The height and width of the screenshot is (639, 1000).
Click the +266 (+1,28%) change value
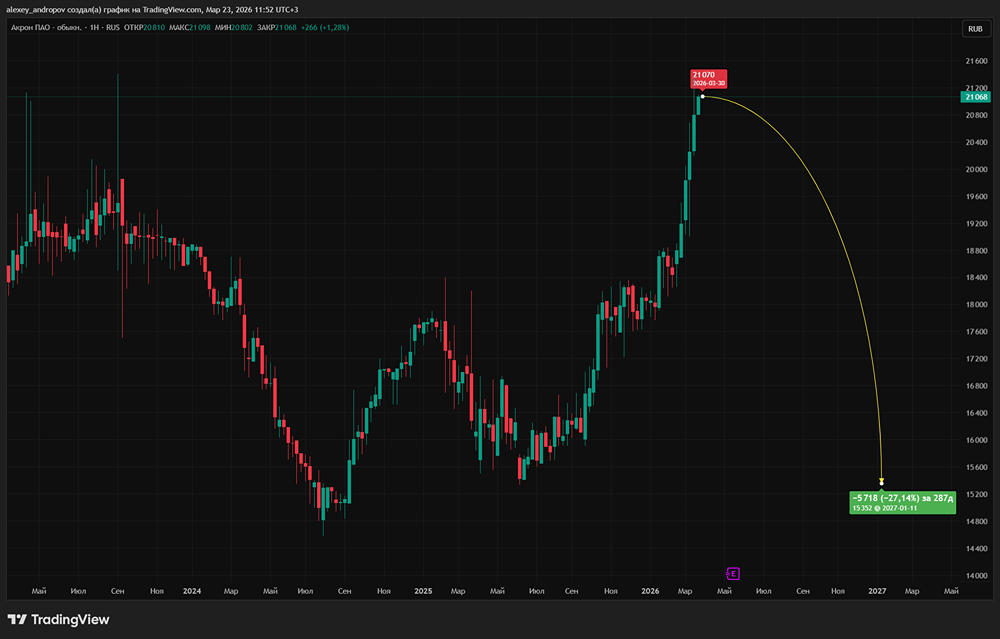click(x=325, y=27)
